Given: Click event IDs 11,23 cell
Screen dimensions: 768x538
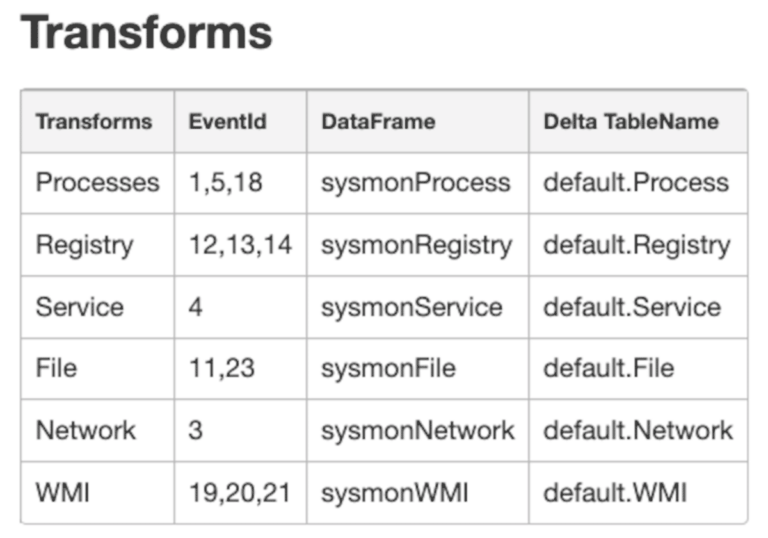Looking at the screenshot, I should 222,368.
